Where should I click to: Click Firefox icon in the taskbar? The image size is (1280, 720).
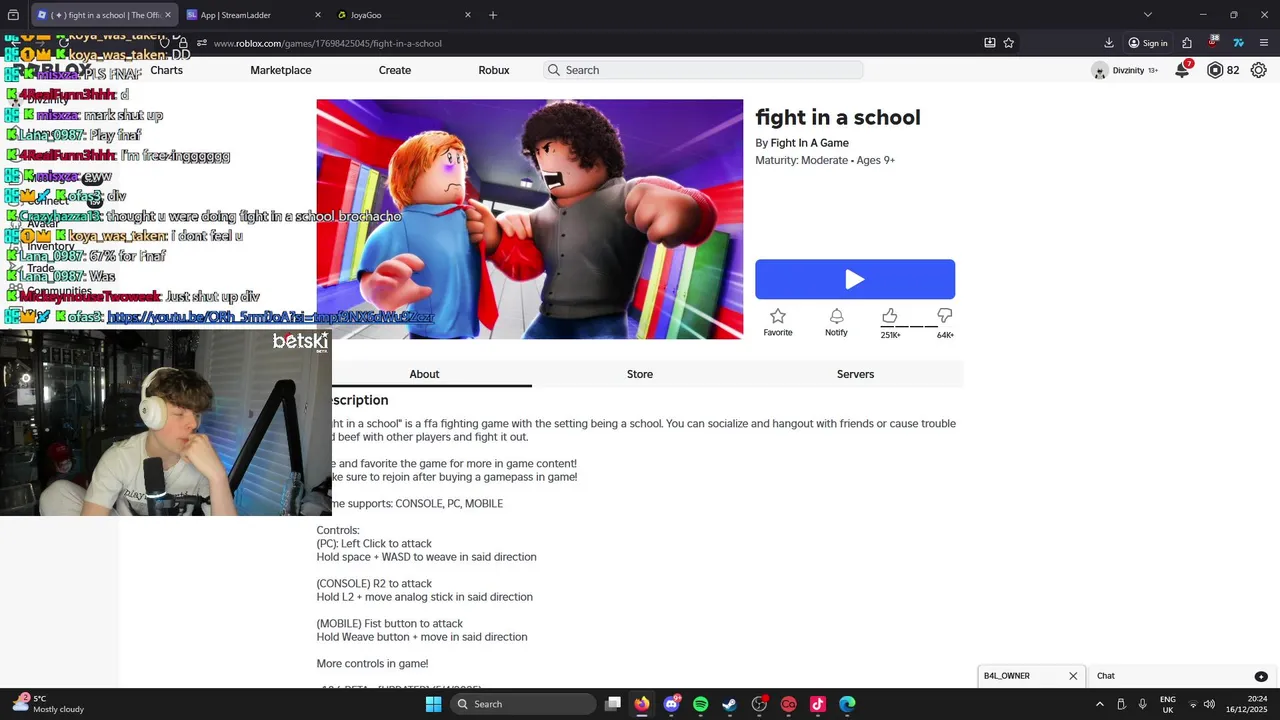[642, 704]
